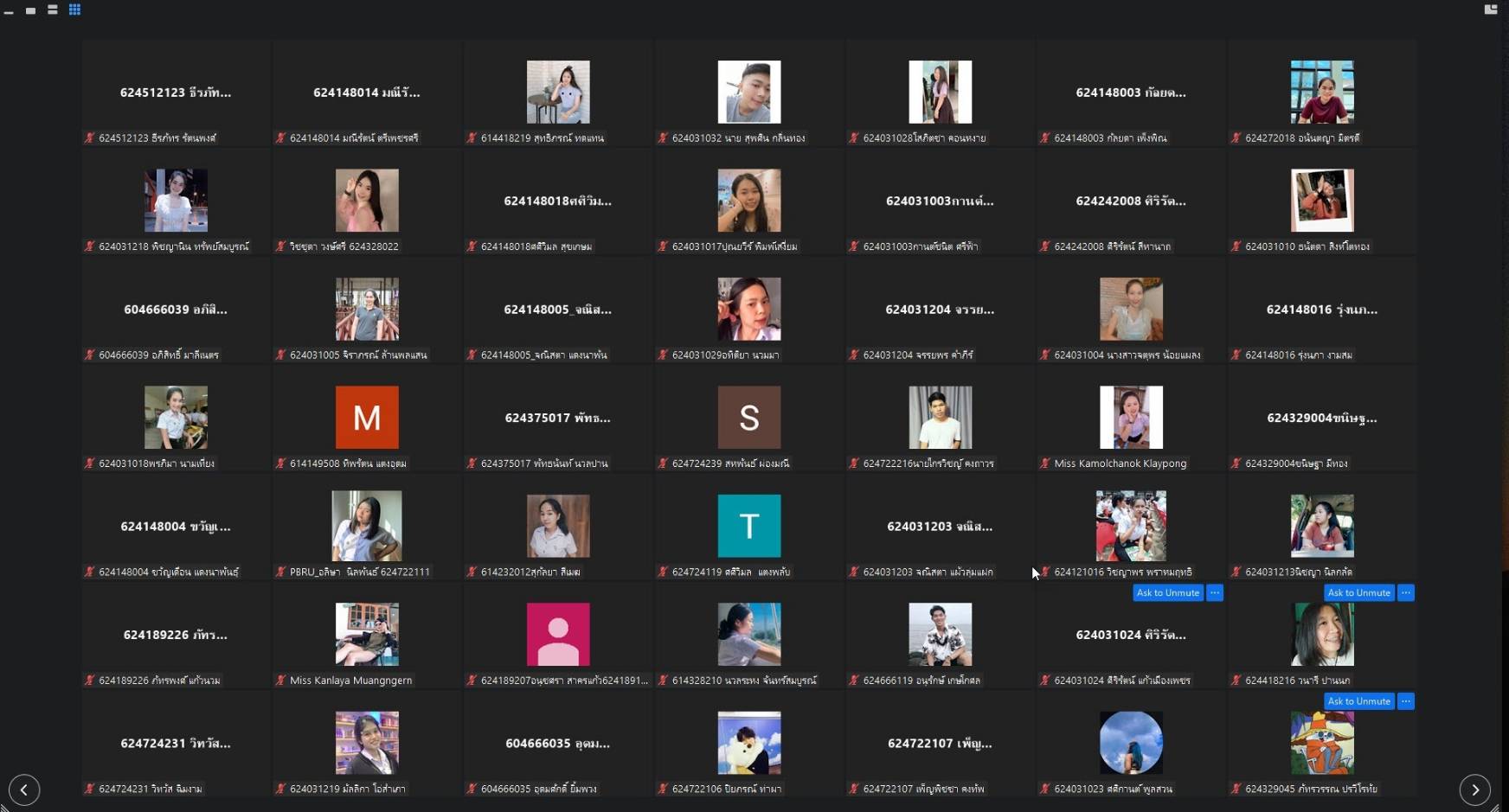
Task: Open more options menu above 624329045 tile
Action: (x=1406, y=701)
